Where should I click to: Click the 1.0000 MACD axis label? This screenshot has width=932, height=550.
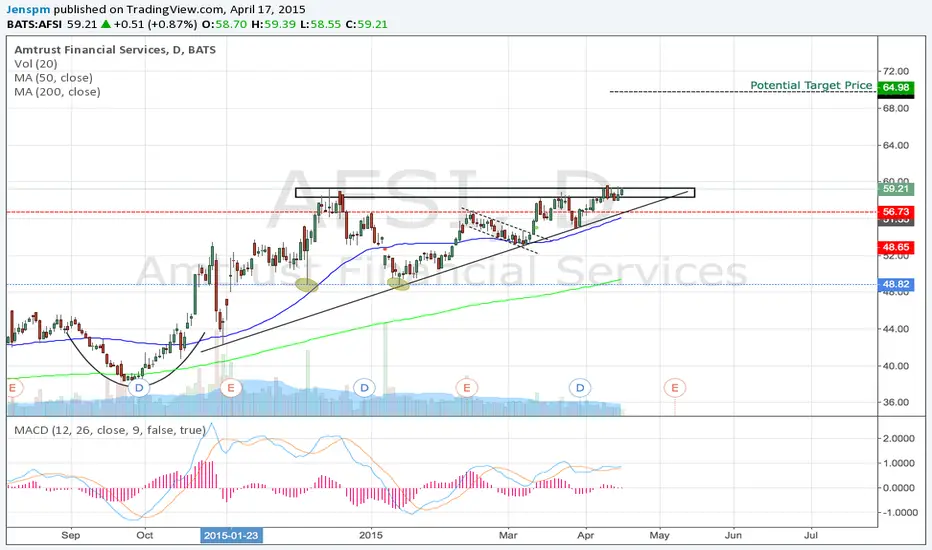click(899, 463)
